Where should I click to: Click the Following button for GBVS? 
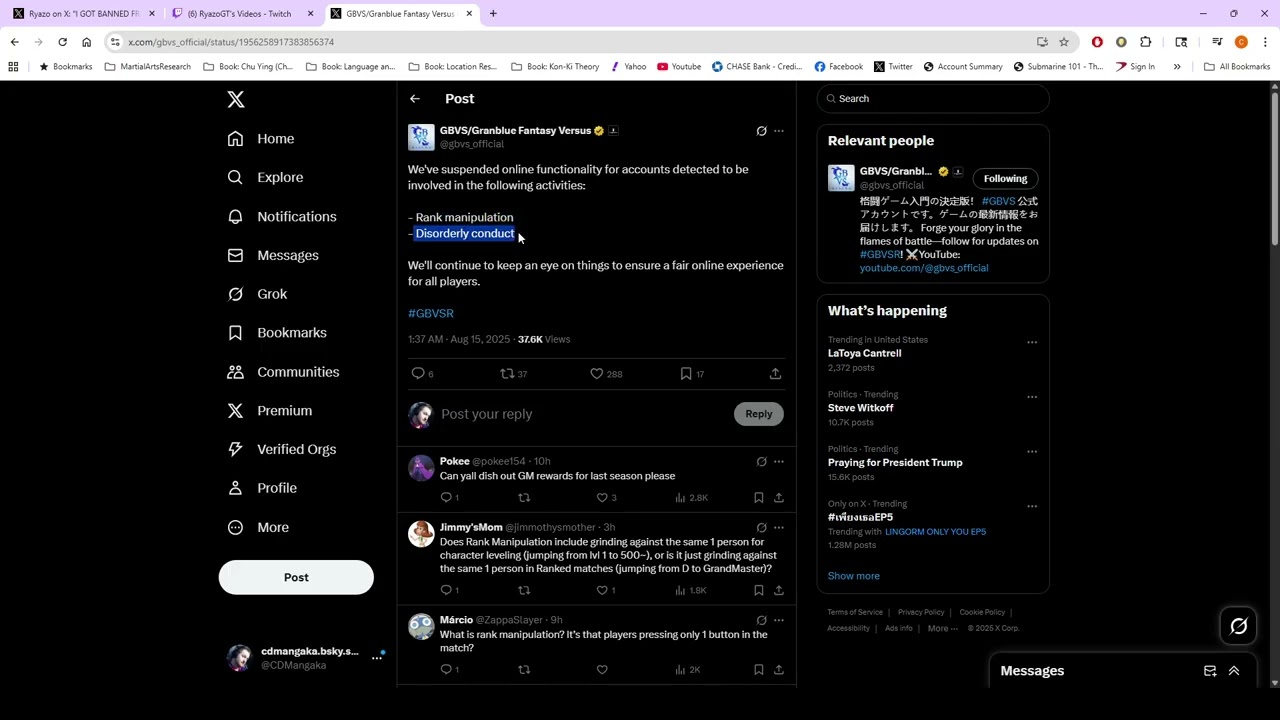point(1005,179)
